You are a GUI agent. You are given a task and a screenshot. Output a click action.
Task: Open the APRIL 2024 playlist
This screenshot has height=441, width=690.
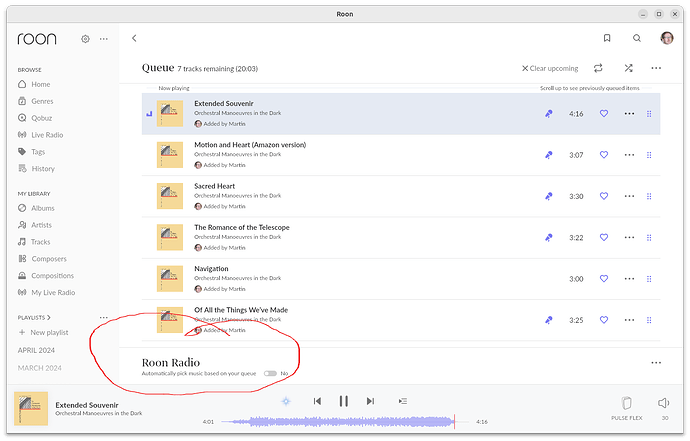[36, 351]
